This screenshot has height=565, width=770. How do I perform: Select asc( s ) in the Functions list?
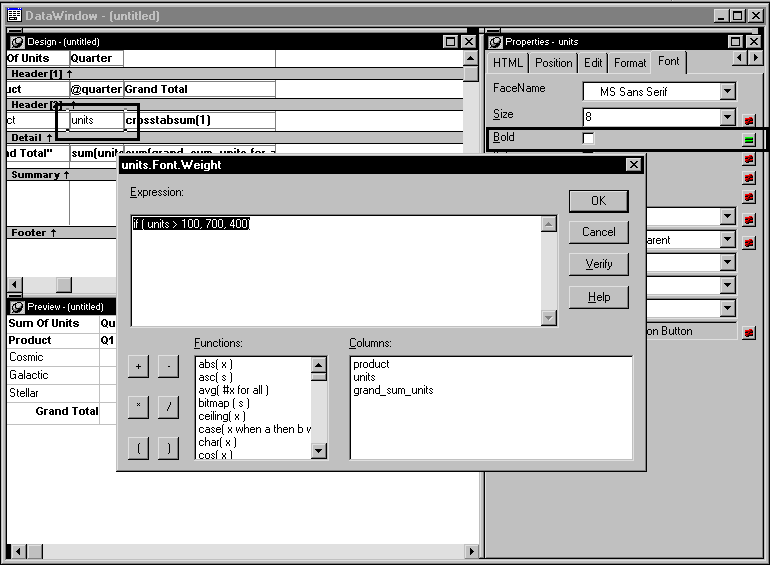click(216, 377)
